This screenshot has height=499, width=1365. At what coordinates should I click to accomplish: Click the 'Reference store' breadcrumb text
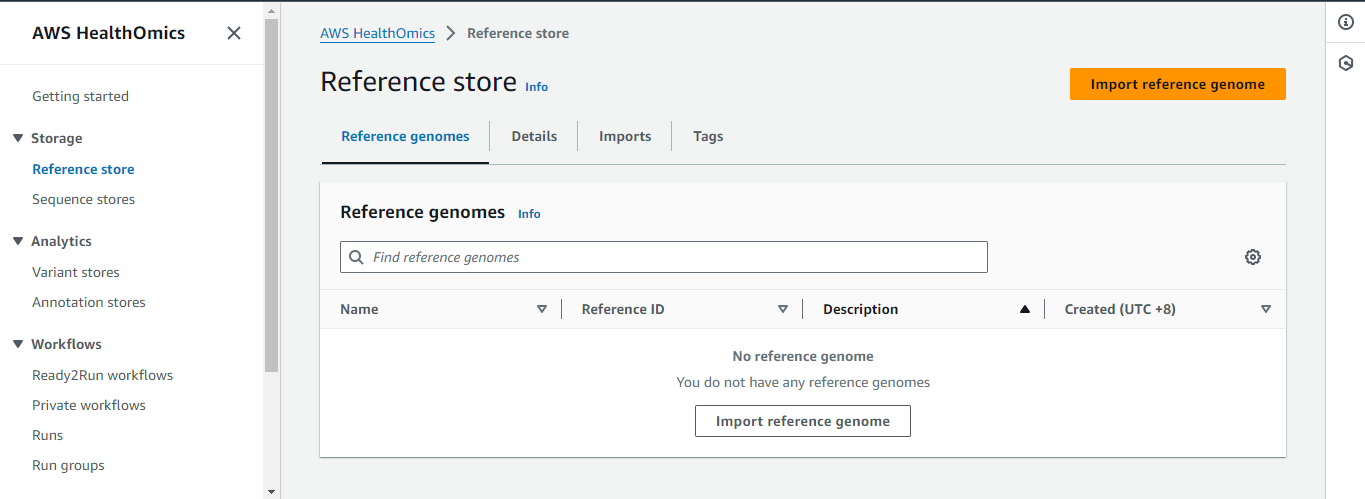click(518, 33)
